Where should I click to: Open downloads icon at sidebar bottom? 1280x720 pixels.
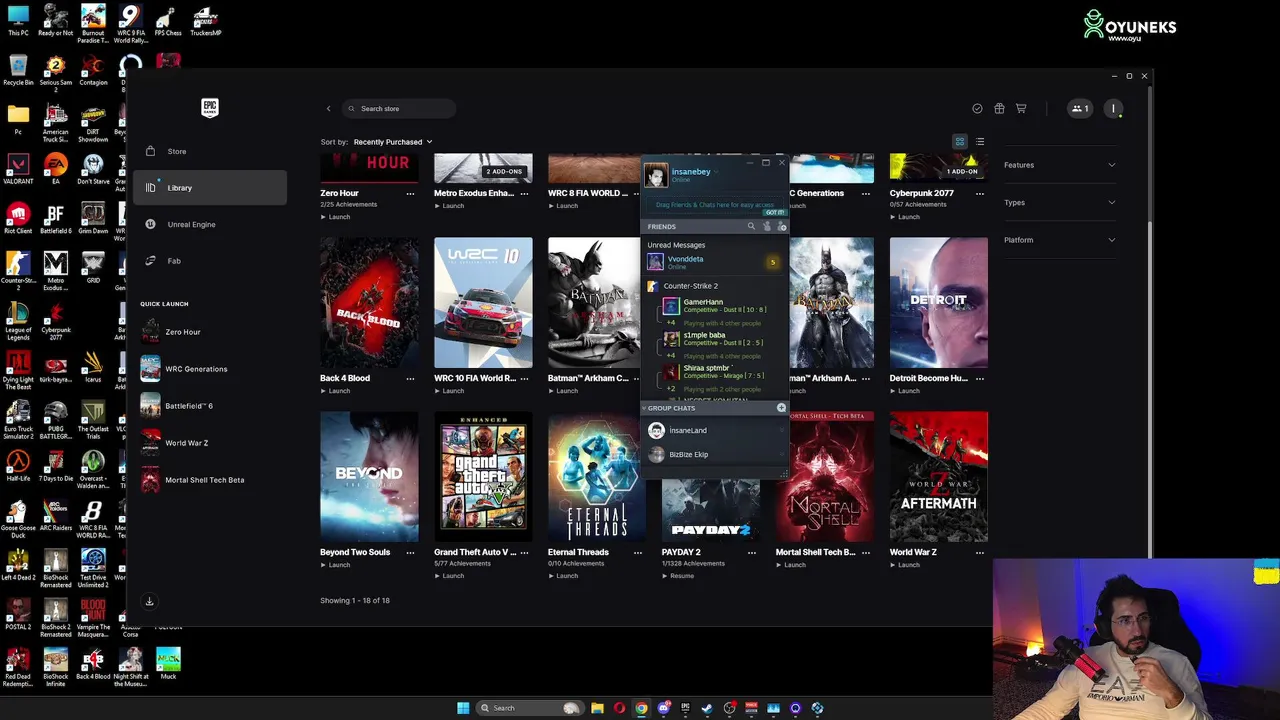pyautogui.click(x=149, y=601)
